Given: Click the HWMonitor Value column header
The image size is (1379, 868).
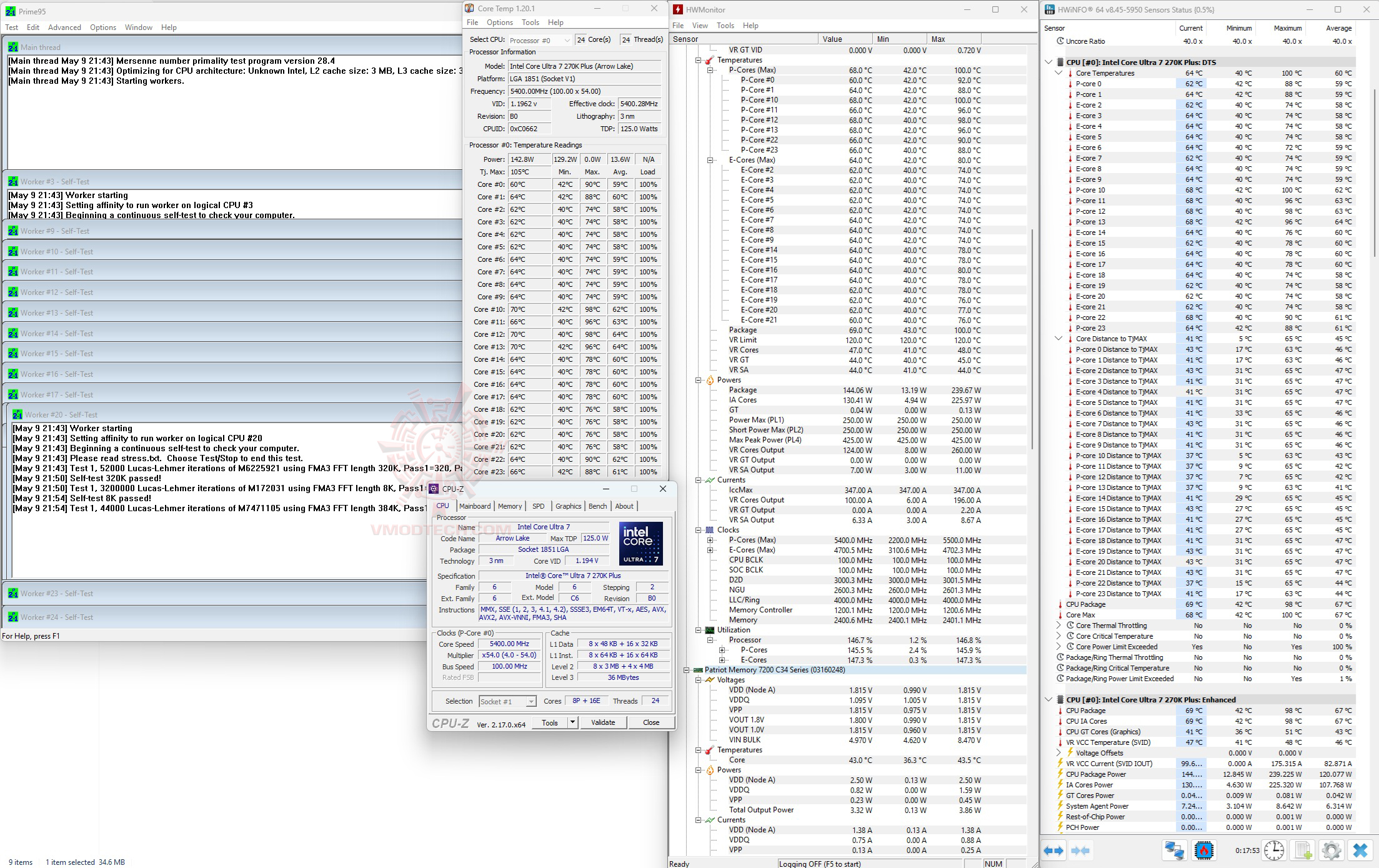Looking at the screenshot, I should coord(845,39).
